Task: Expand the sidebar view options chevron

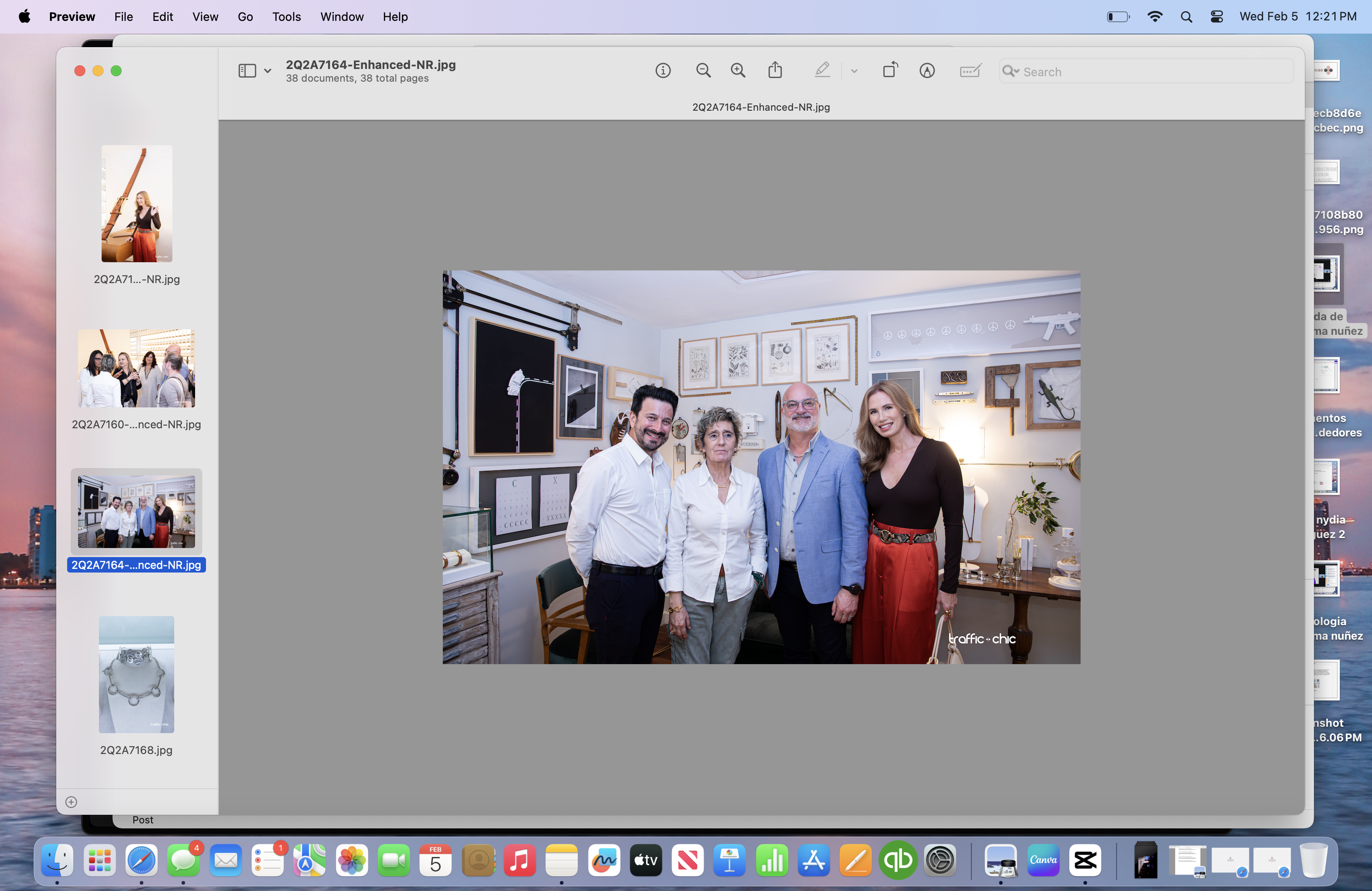Action: (268, 72)
